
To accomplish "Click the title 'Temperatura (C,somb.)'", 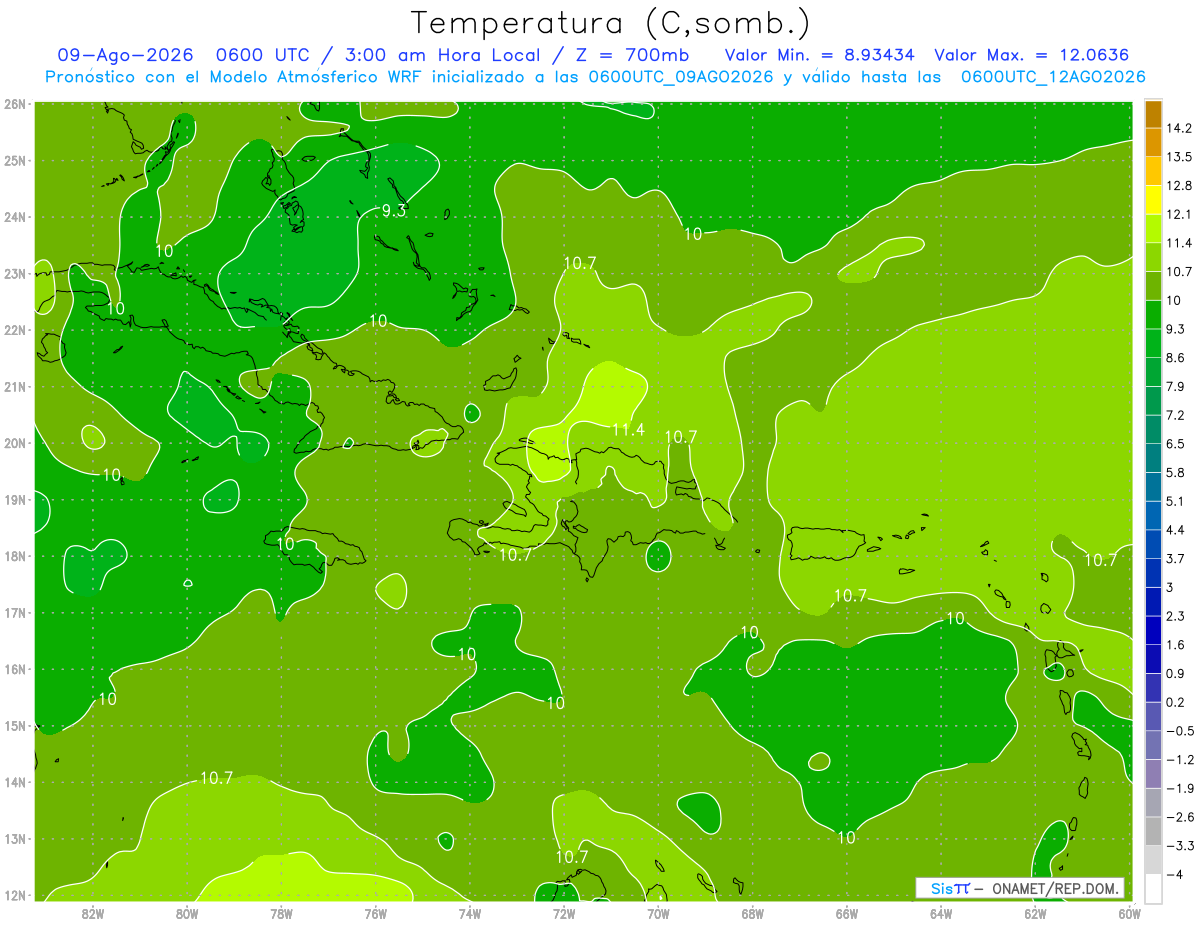I will [610, 23].
